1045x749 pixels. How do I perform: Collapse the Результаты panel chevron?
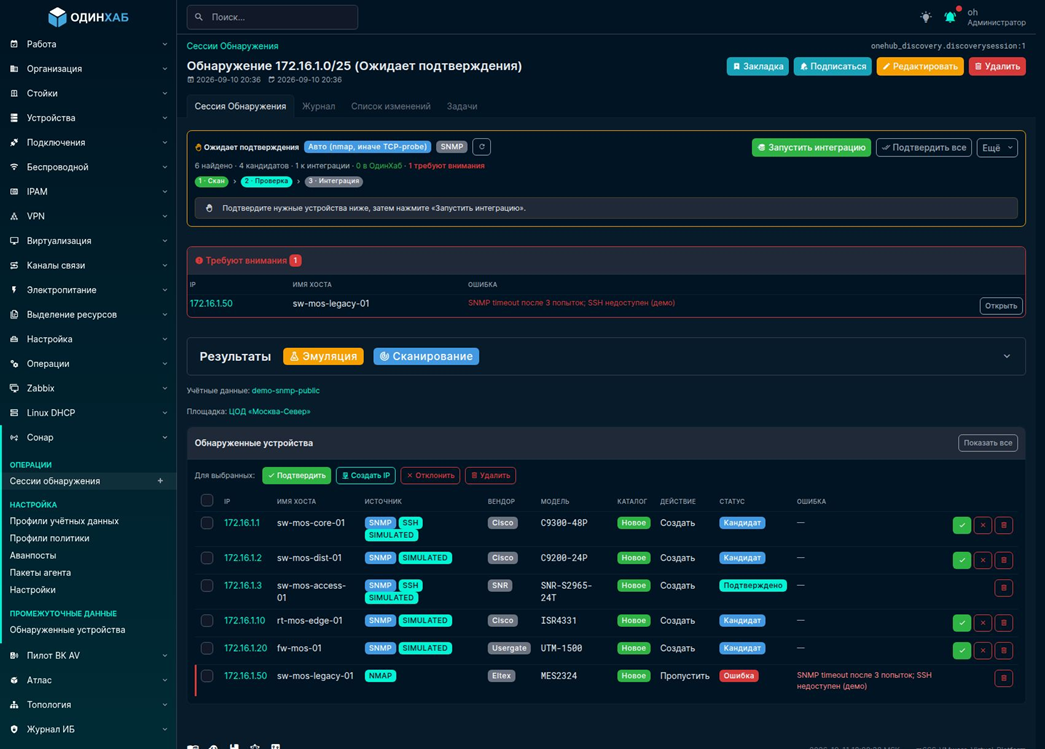(x=1007, y=357)
